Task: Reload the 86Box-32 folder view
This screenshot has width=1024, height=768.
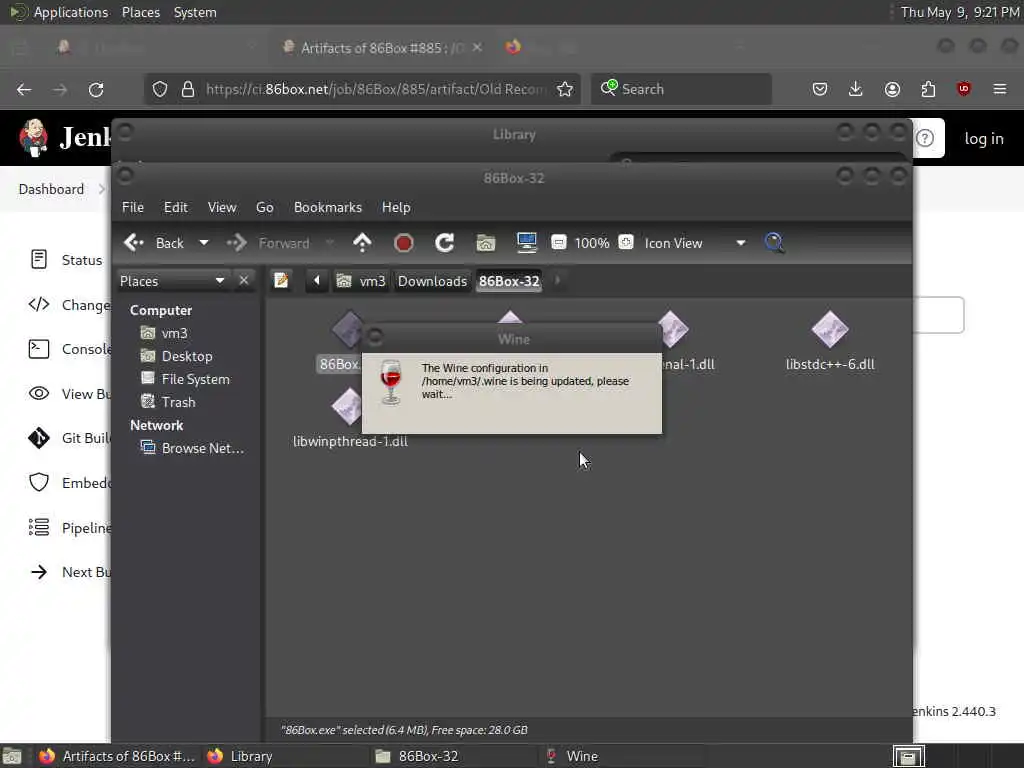Action: [x=445, y=243]
